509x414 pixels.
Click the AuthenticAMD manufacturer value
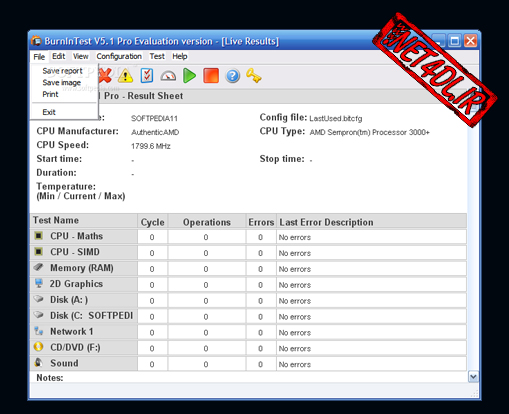tap(155, 132)
